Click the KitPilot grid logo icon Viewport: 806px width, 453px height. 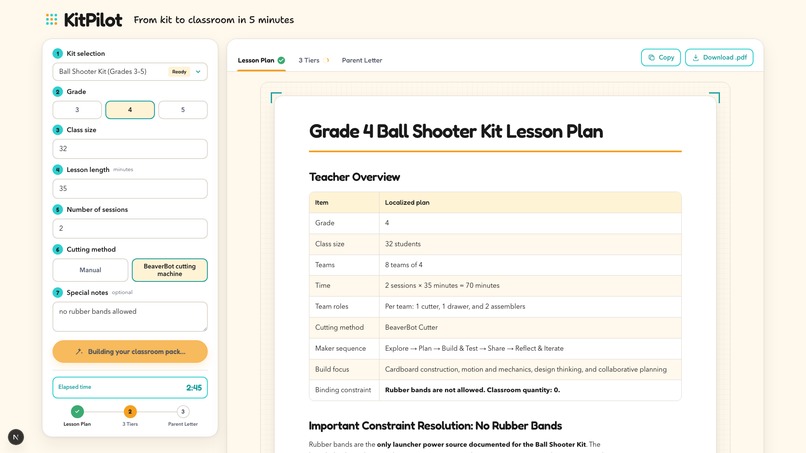tap(51, 20)
